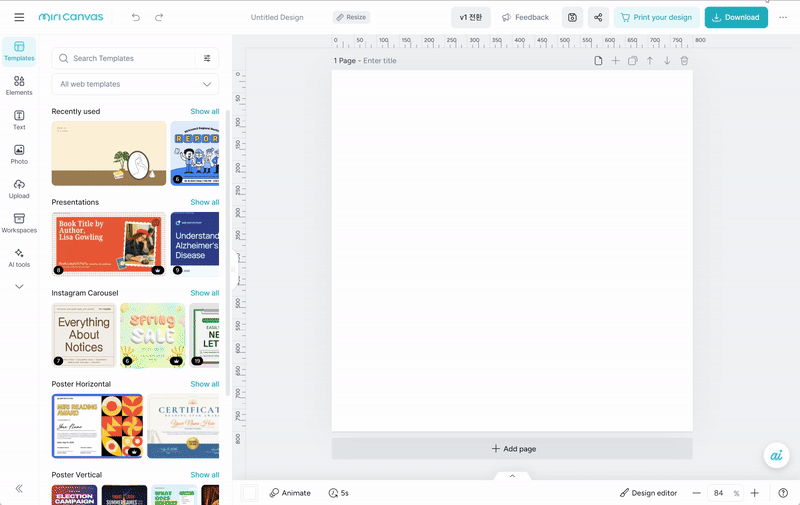Show all Instagram Carousel templates
The image size is (800, 505).
[205, 293]
